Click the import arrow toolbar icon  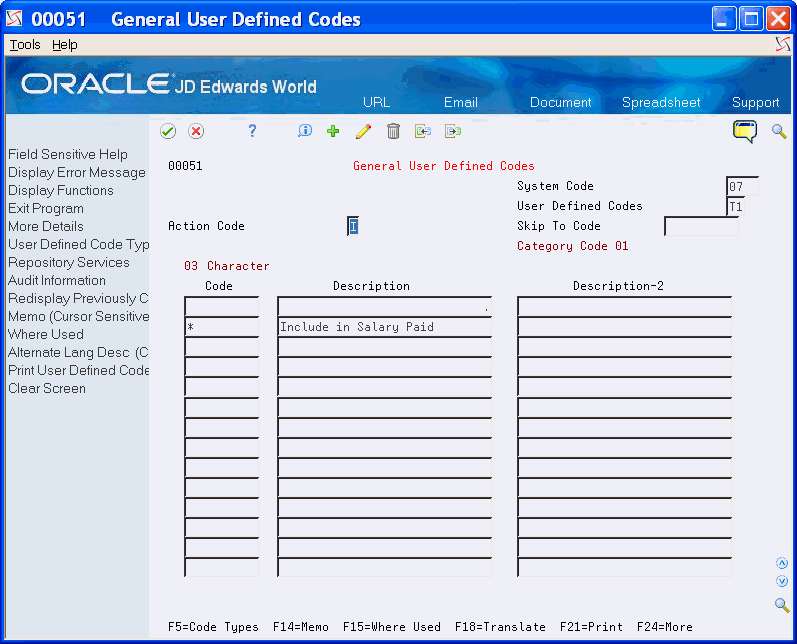tap(423, 132)
